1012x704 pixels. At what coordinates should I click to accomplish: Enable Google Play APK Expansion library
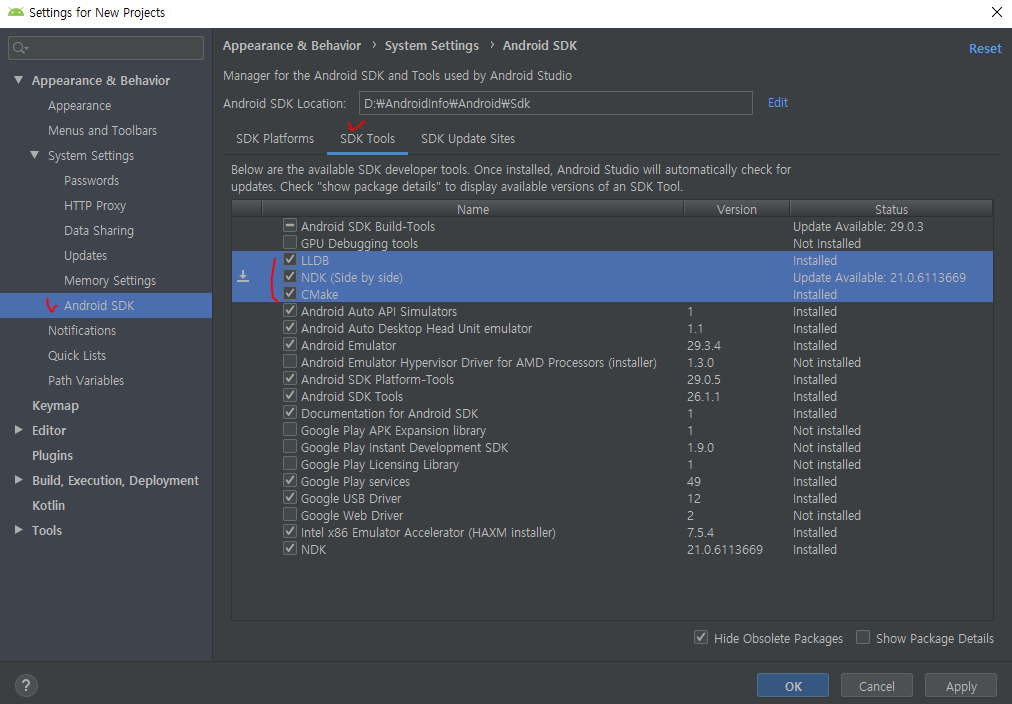pyautogui.click(x=290, y=430)
